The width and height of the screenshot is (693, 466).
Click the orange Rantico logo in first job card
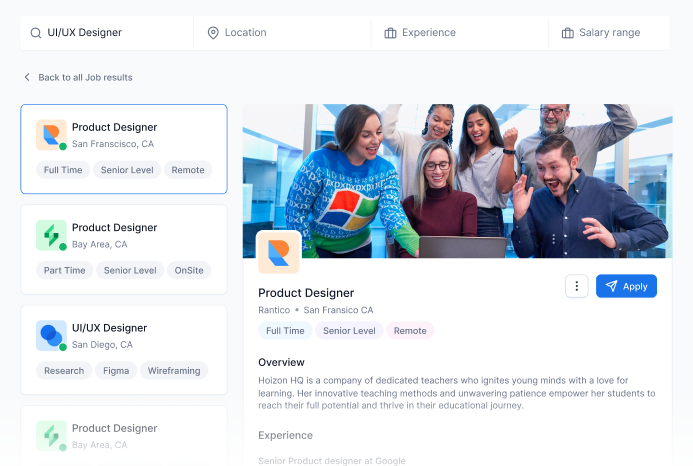(x=51, y=135)
